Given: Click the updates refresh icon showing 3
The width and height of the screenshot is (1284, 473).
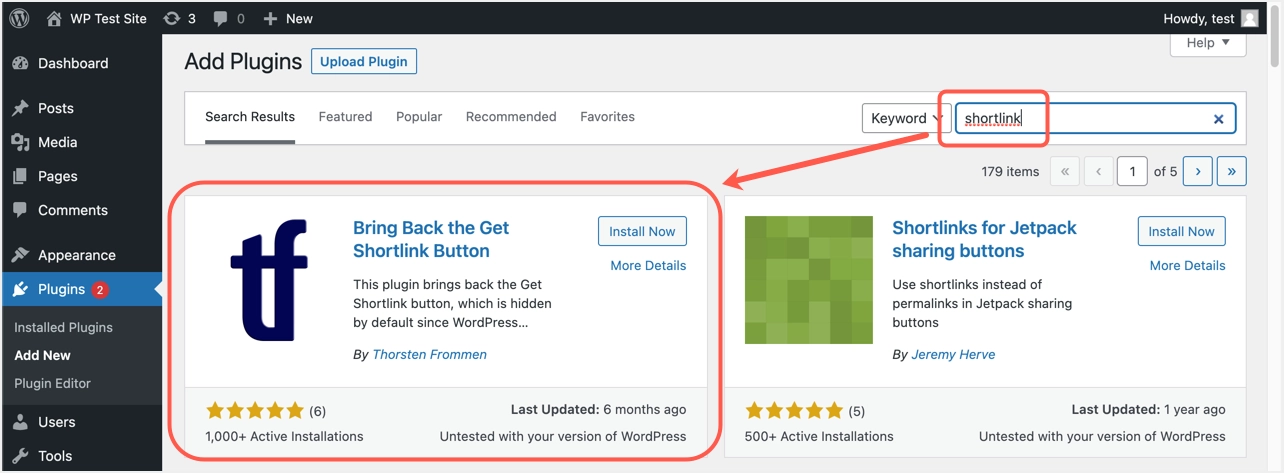Looking at the screenshot, I should pyautogui.click(x=172, y=18).
